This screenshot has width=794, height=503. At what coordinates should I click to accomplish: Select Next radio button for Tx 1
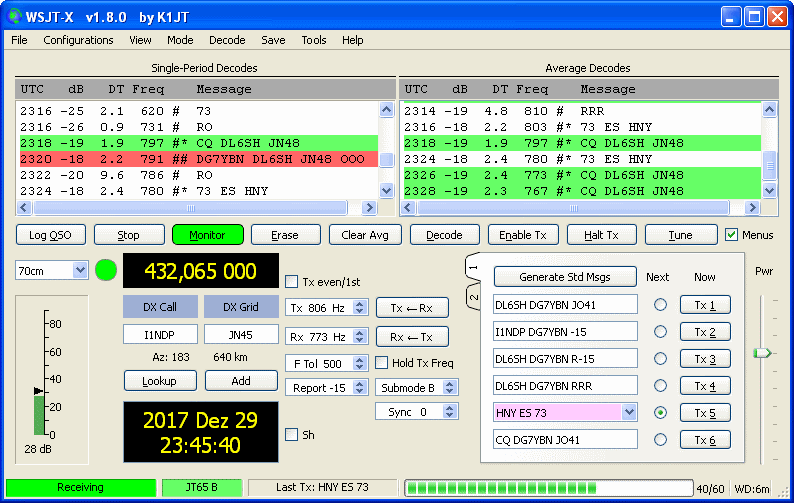pos(659,305)
